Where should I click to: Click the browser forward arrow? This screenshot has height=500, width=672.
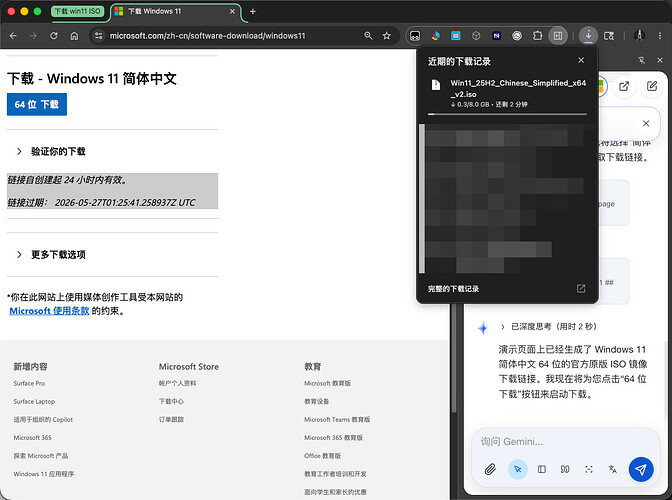pyautogui.click(x=33, y=36)
